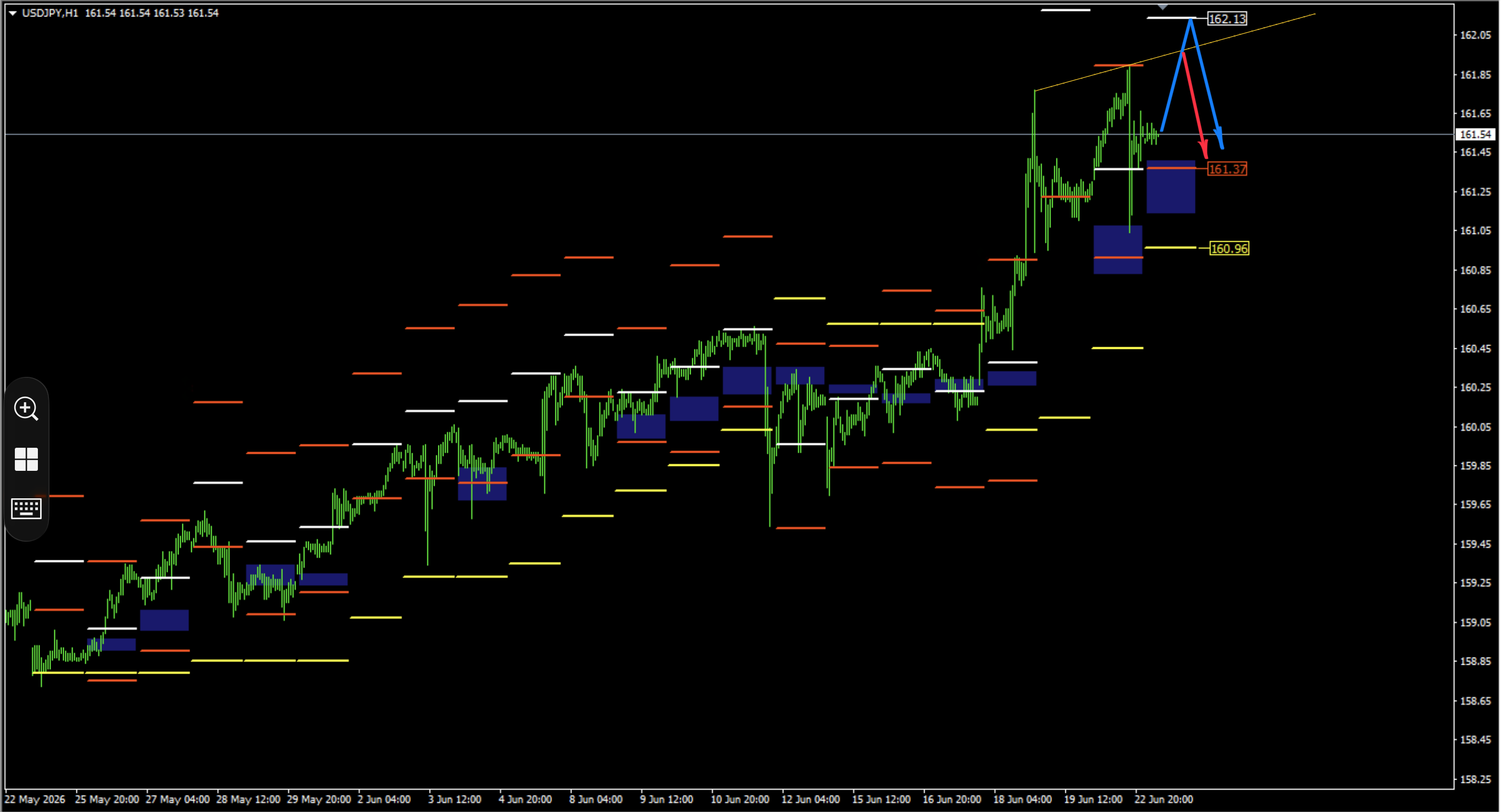
Task: Expand the USDJPY,H1 chart title arrow
Action: [x=12, y=13]
